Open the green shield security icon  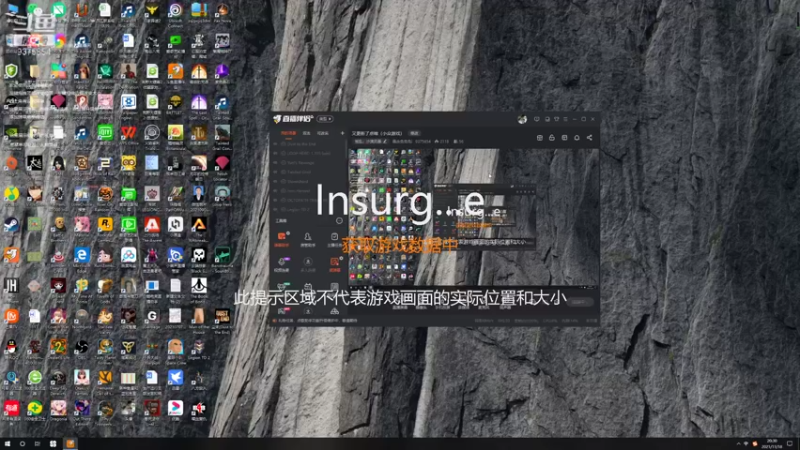(x=11, y=70)
